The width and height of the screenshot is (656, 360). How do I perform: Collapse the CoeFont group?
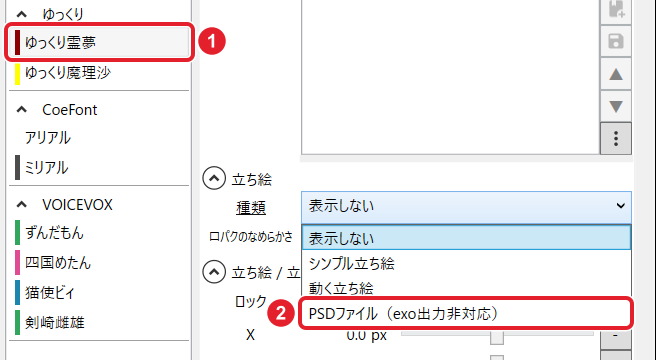pos(22,110)
